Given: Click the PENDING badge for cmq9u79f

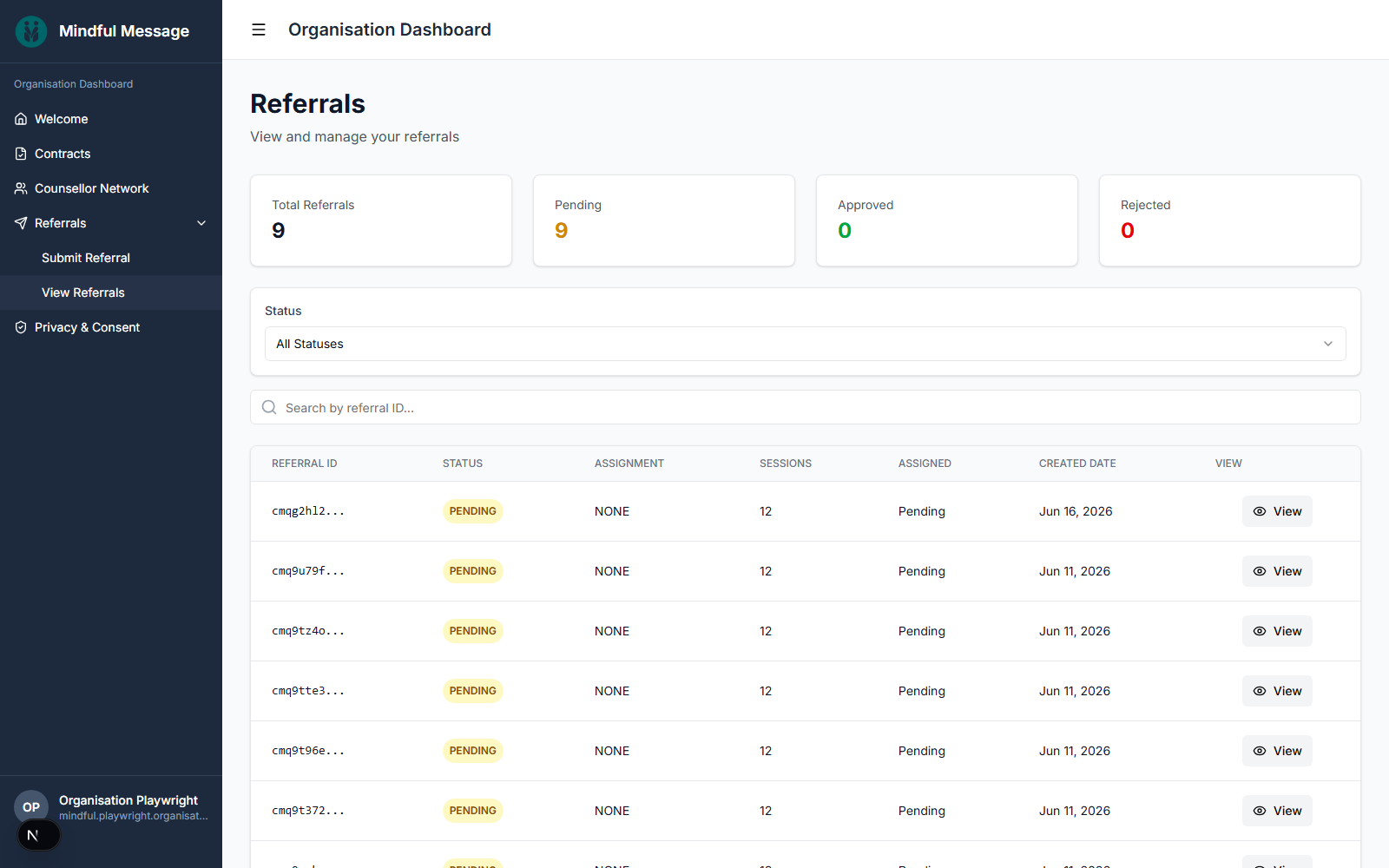Looking at the screenshot, I should [x=473, y=571].
